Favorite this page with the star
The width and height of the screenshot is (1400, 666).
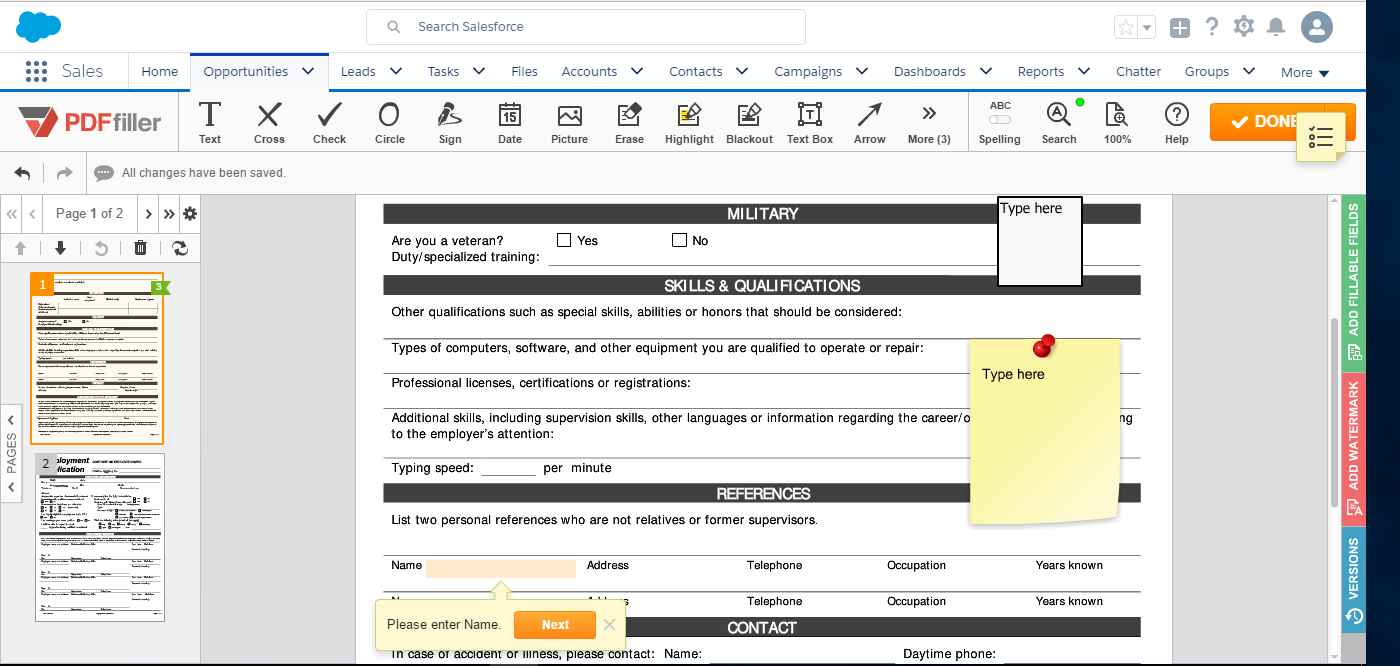tap(1126, 28)
